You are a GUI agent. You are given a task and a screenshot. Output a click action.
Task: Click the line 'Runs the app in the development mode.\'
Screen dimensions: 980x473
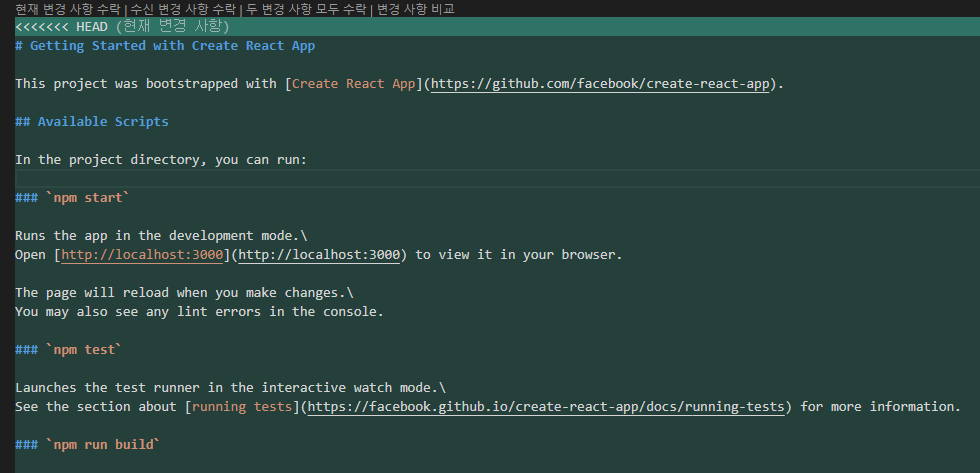161,236
